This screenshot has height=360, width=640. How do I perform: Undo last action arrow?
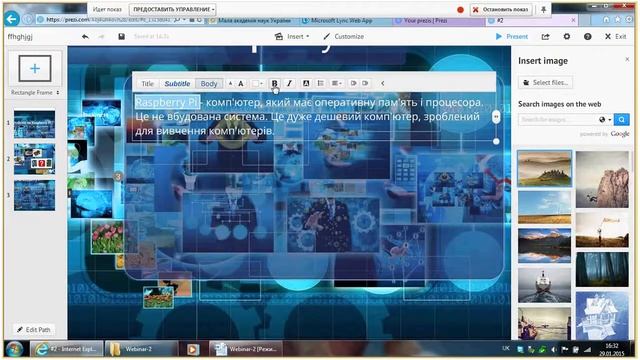tap(85, 37)
